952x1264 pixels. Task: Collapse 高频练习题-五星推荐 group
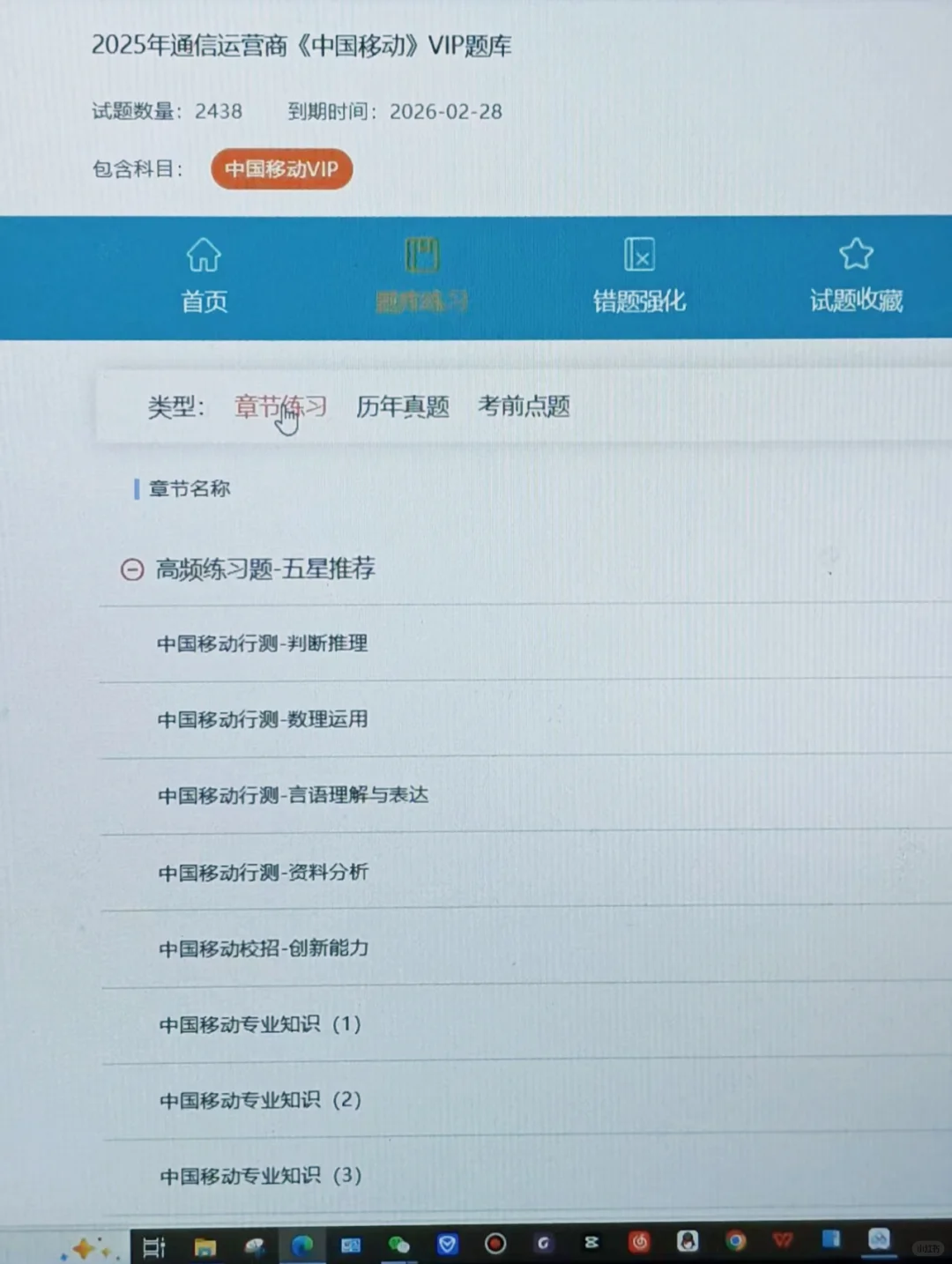pos(132,569)
